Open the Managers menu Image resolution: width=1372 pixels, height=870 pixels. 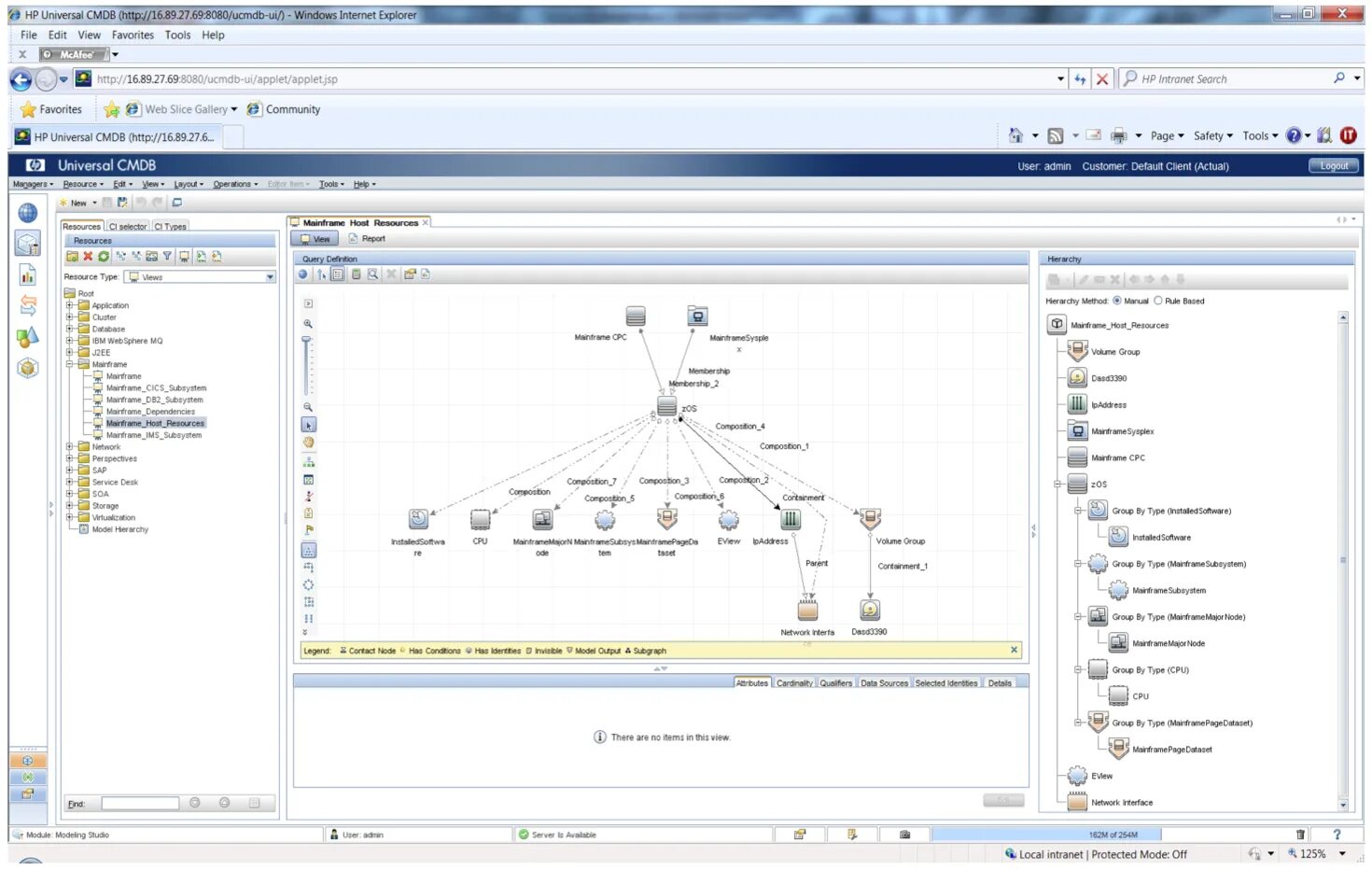pos(33,184)
